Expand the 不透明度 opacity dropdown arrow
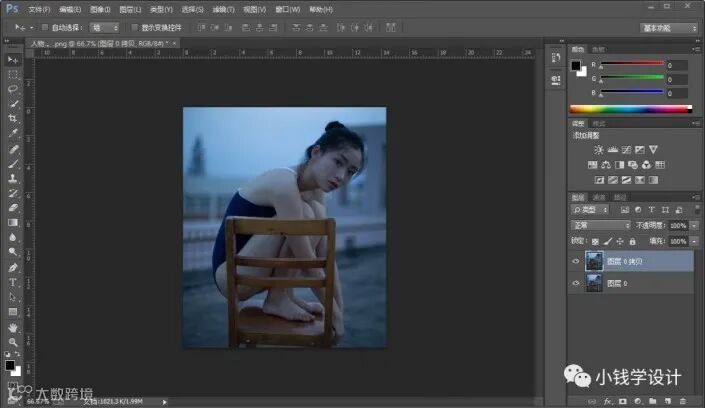 click(694, 226)
